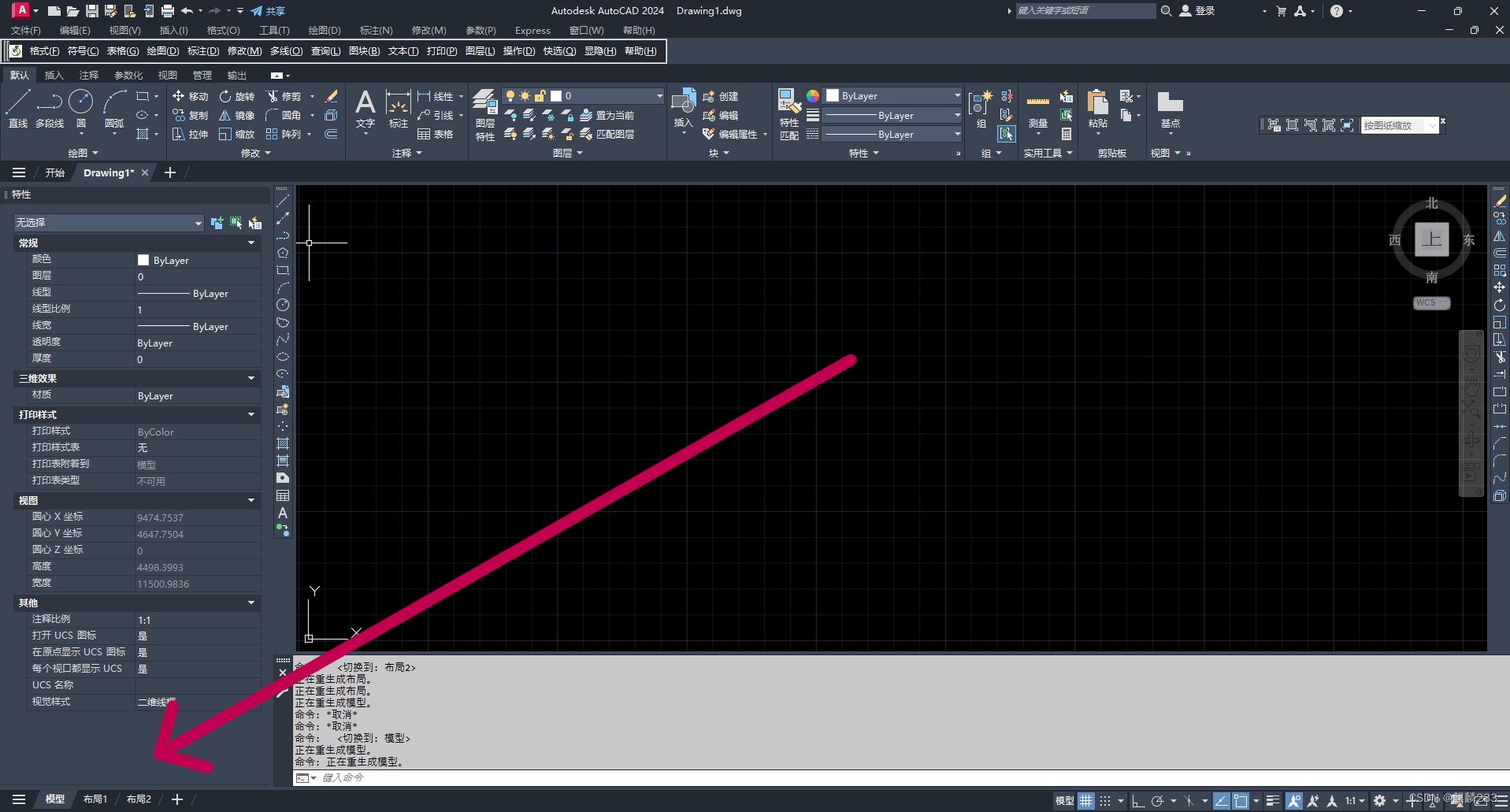Click the erase tool in 修改 panel
The height and width of the screenshot is (812, 1510).
332,96
